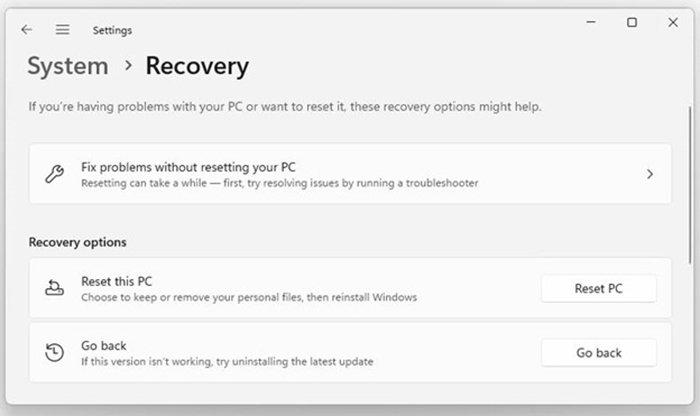Expand the Fix problems chevron arrow
This screenshot has width=700, height=416.
[x=650, y=174]
